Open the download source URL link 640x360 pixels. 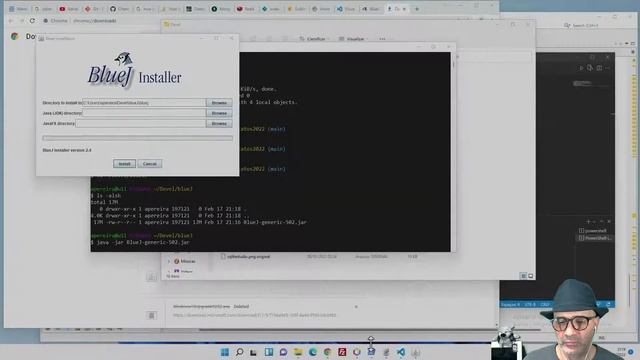click(254, 315)
